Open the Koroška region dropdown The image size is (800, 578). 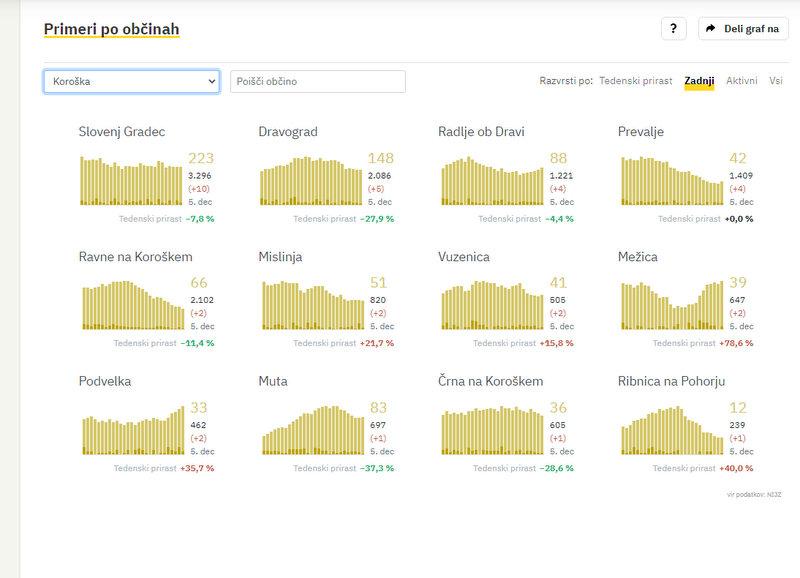click(x=131, y=81)
